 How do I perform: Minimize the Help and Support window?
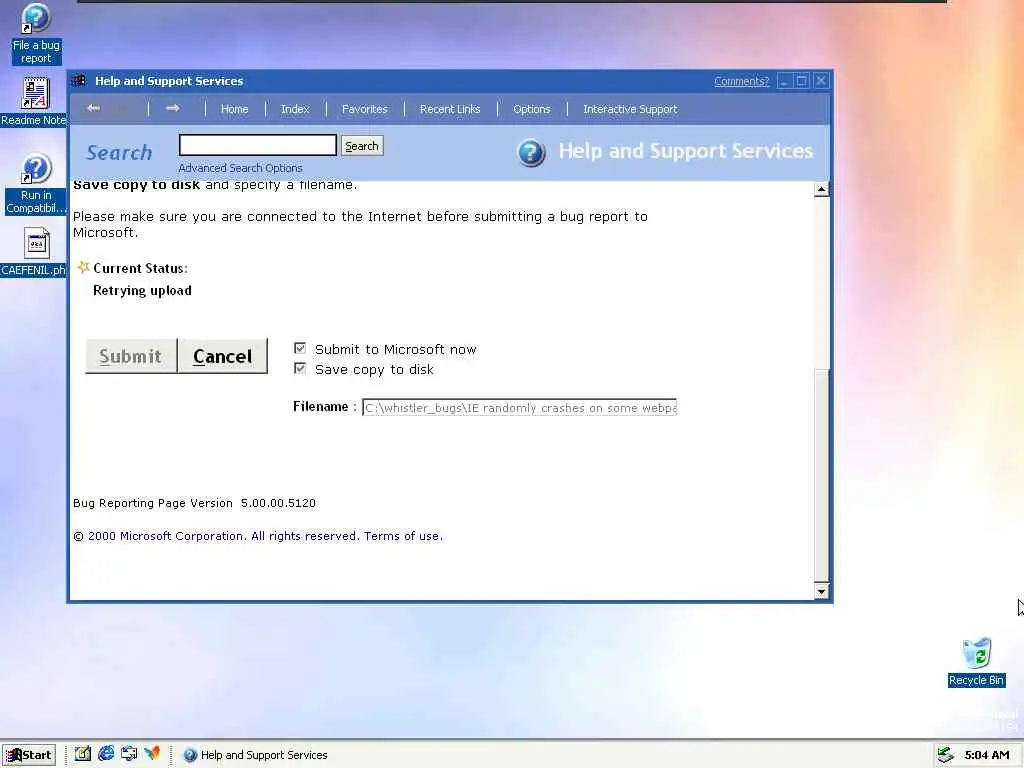pos(784,81)
